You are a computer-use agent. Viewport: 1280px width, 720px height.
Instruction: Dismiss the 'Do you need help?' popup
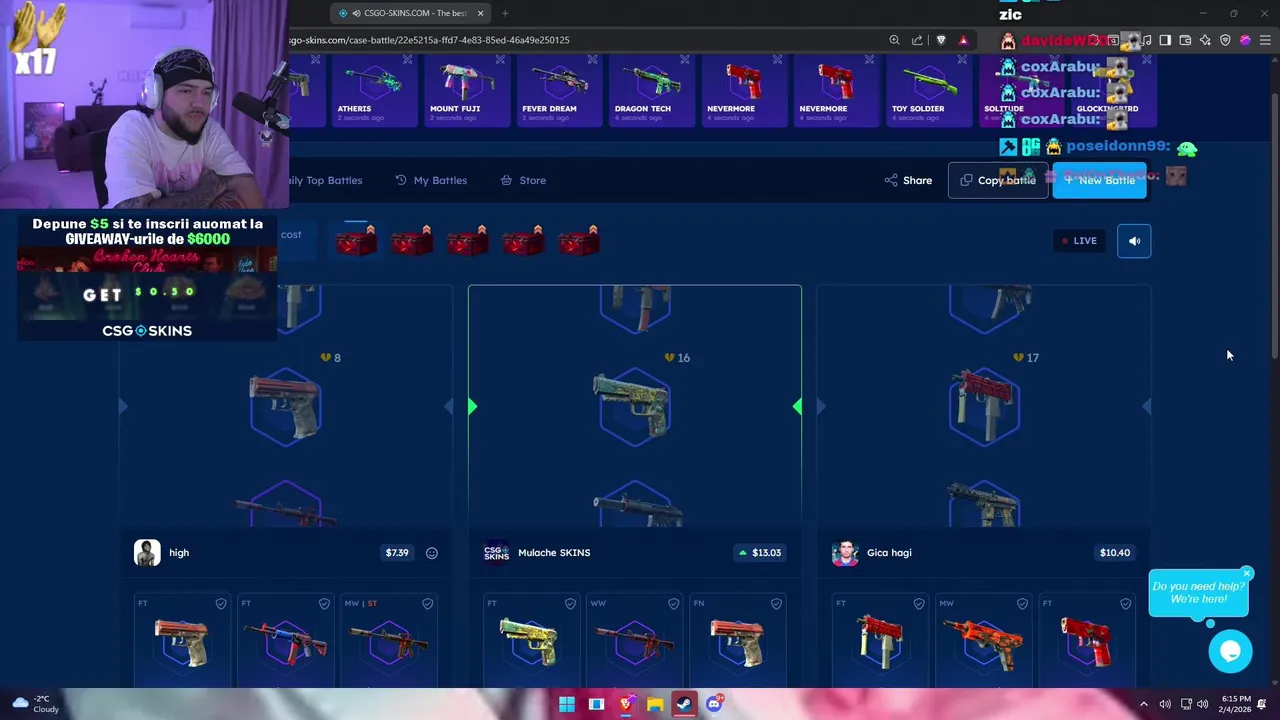tap(1247, 573)
